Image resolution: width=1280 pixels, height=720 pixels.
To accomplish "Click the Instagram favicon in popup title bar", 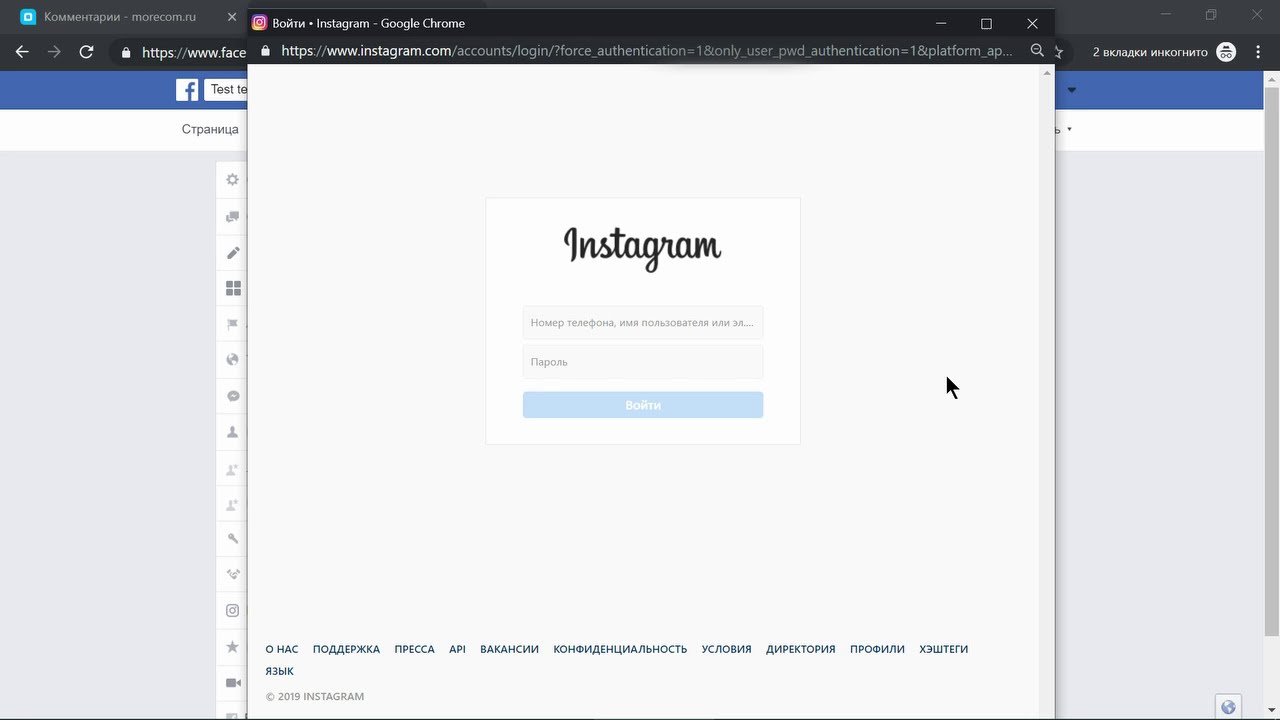I will coord(259,23).
